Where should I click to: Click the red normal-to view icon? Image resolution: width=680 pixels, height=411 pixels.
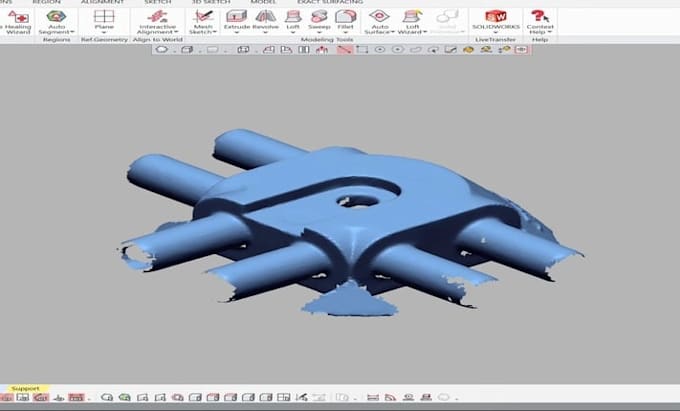(322, 49)
